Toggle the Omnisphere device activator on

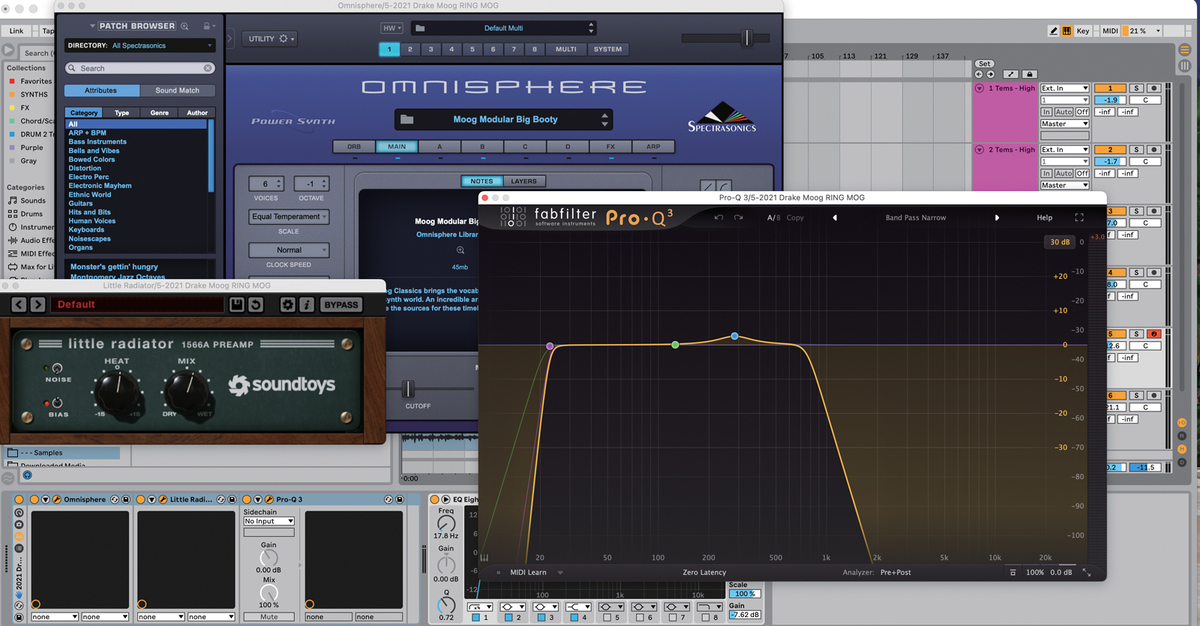pos(34,499)
